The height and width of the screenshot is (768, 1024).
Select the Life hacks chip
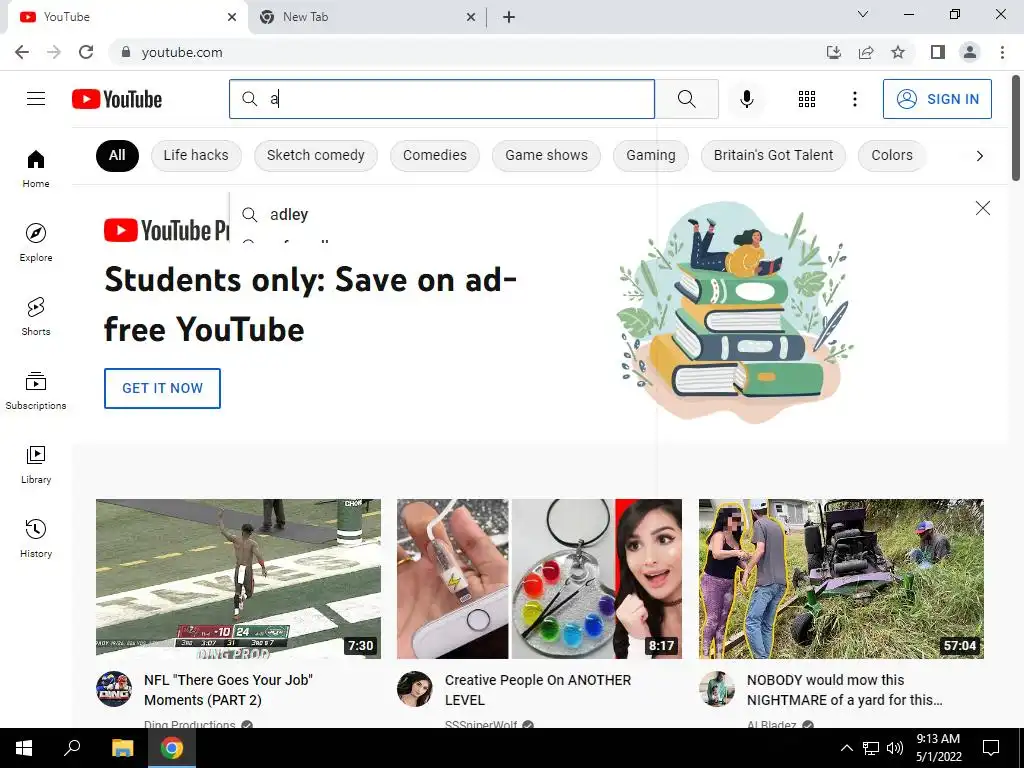click(196, 155)
